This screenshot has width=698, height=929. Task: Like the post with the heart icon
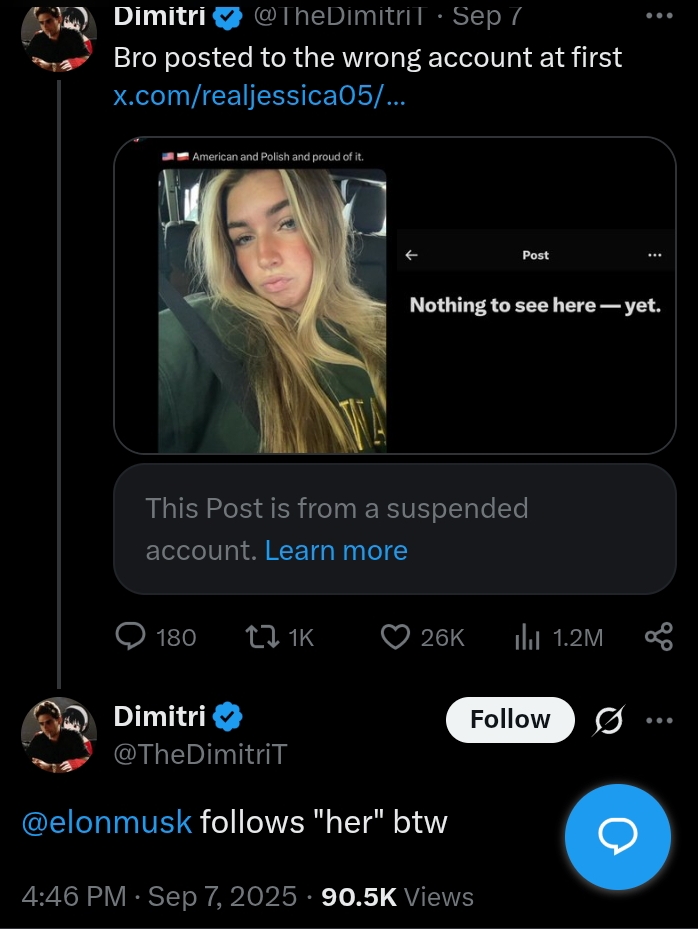(397, 637)
